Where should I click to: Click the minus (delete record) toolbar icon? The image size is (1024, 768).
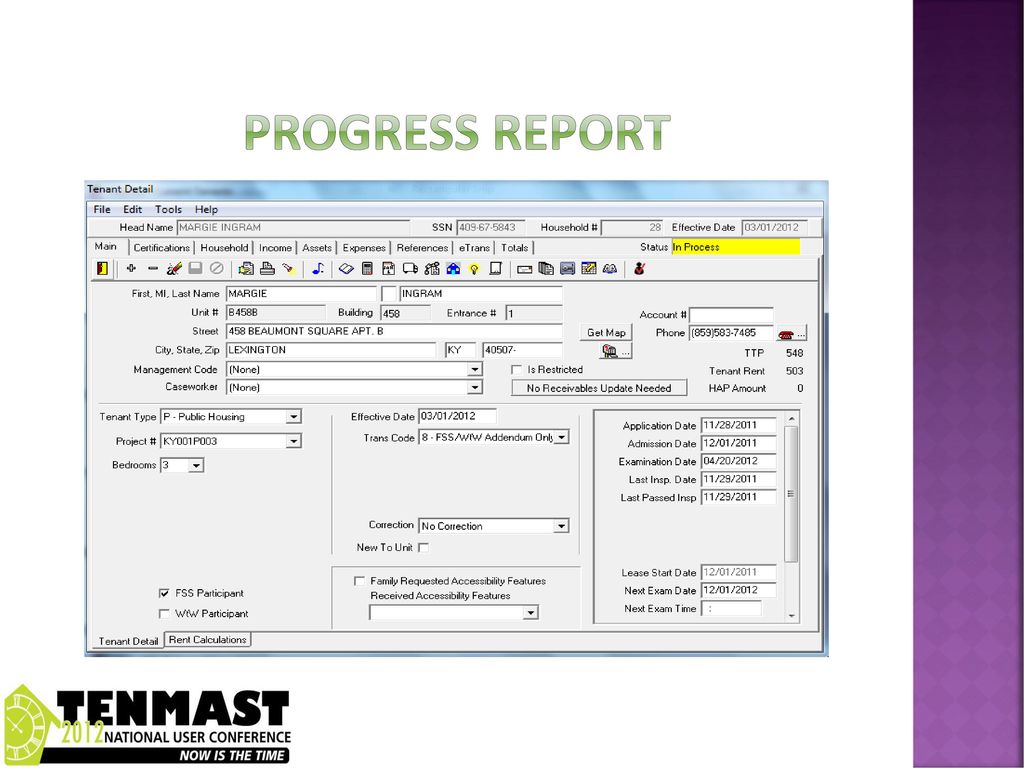153,268
